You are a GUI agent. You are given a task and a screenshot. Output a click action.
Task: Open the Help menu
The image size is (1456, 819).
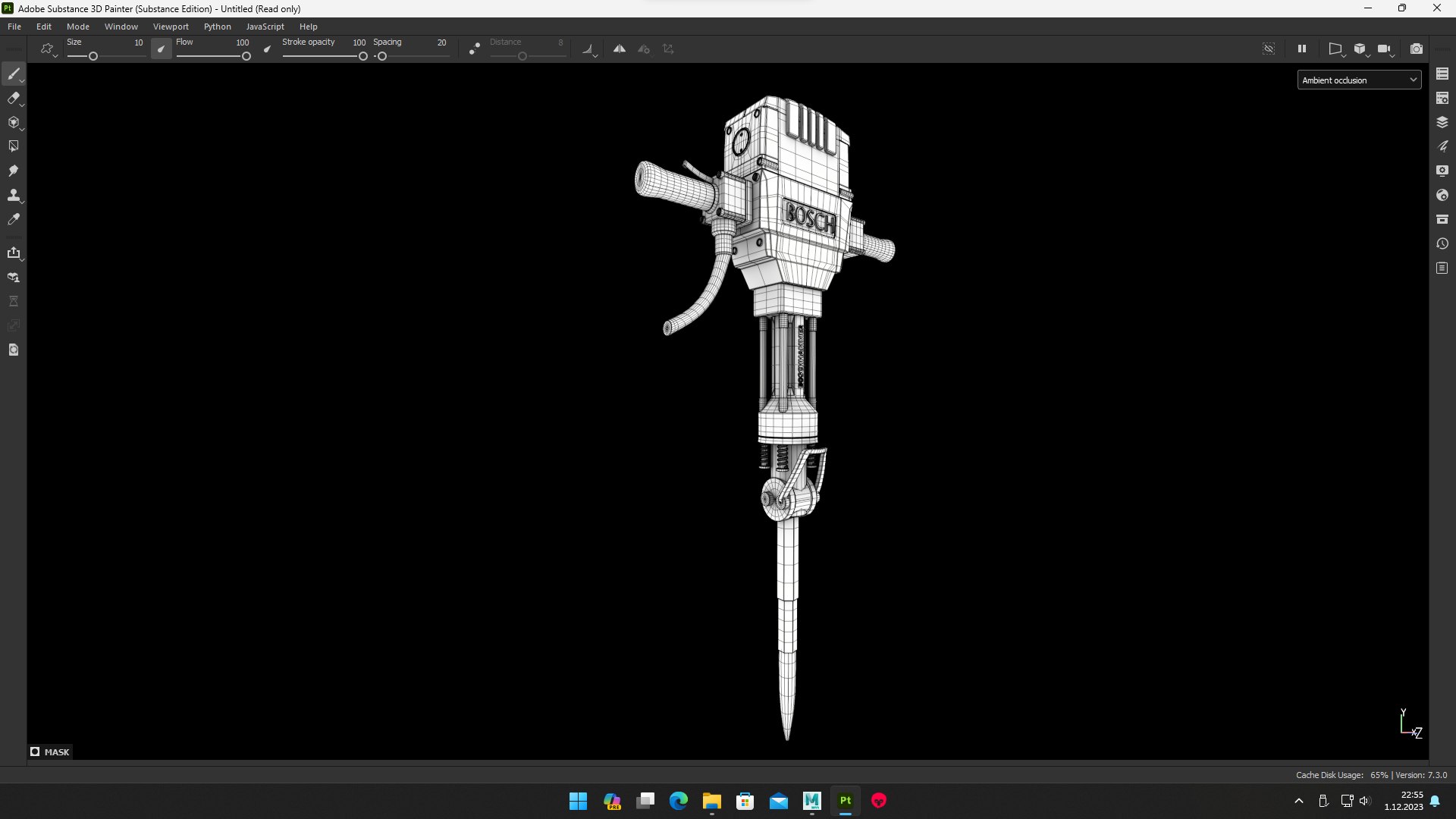point(309,27)
